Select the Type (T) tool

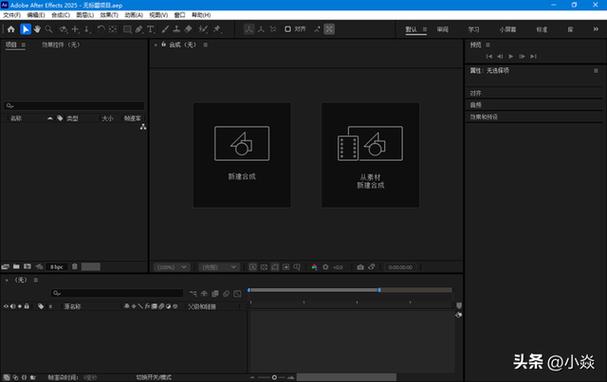151,29
